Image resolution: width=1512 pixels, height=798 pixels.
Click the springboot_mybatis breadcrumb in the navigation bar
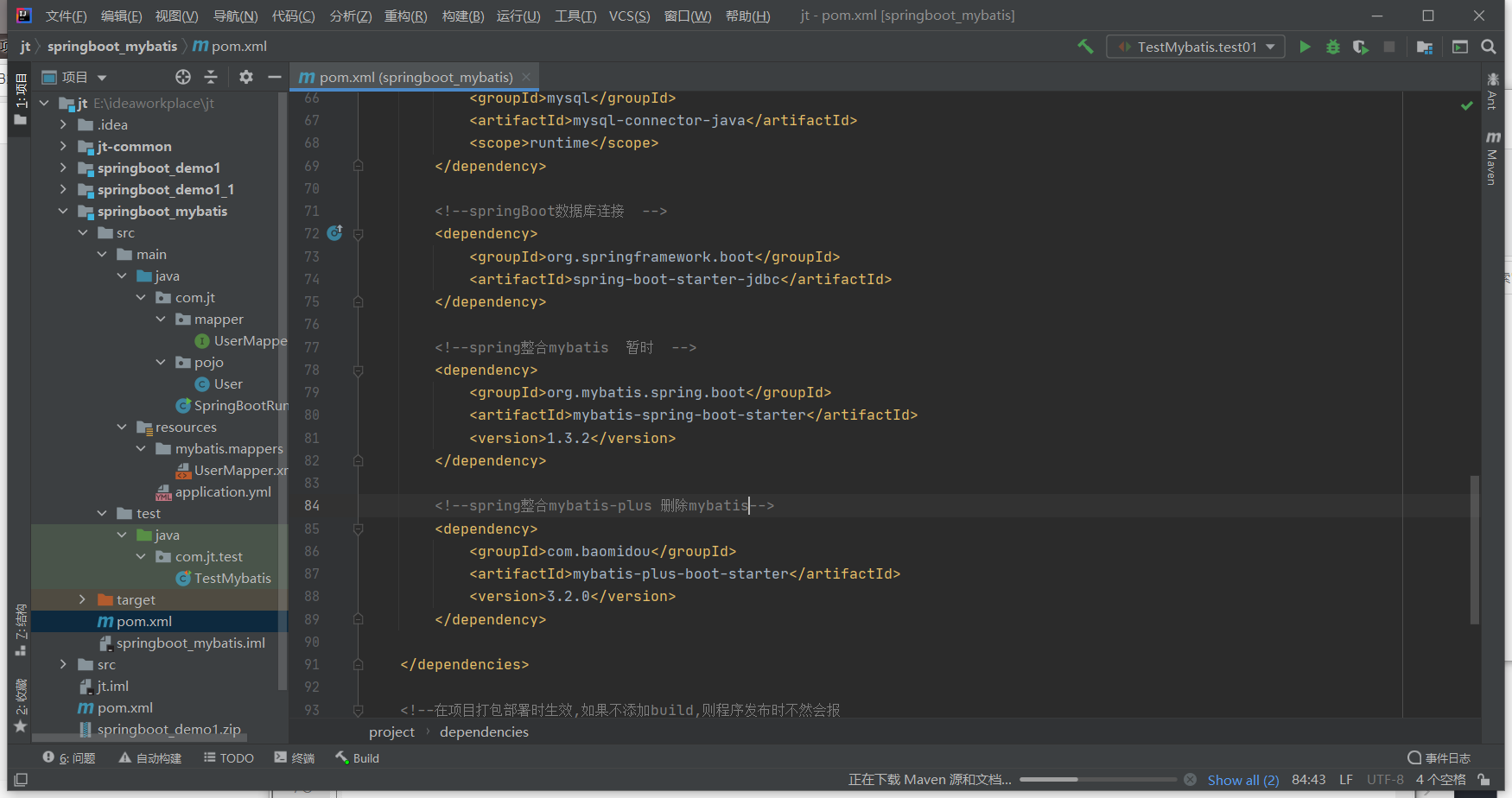[x=111, y=46]
